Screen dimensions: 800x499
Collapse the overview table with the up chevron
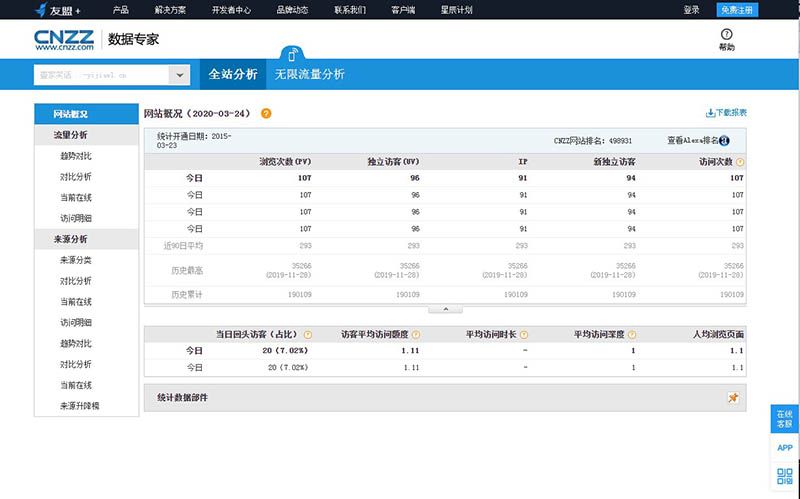pos(445,309)
